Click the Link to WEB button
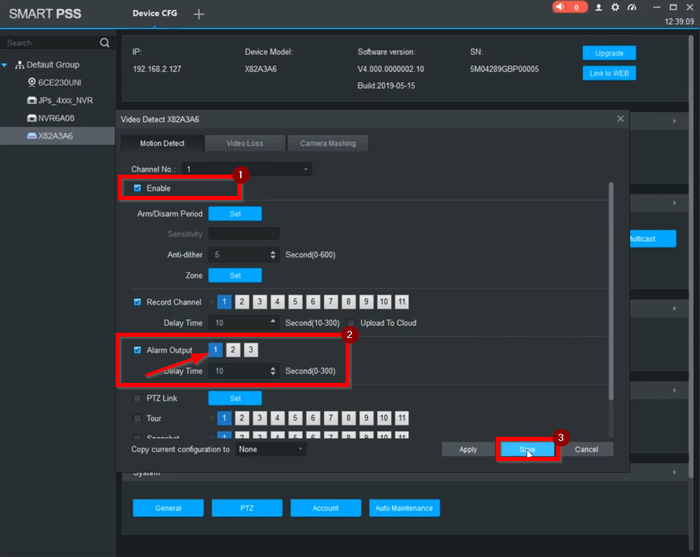700x557 pixels. pyautogui.click(x=609, y=73)
